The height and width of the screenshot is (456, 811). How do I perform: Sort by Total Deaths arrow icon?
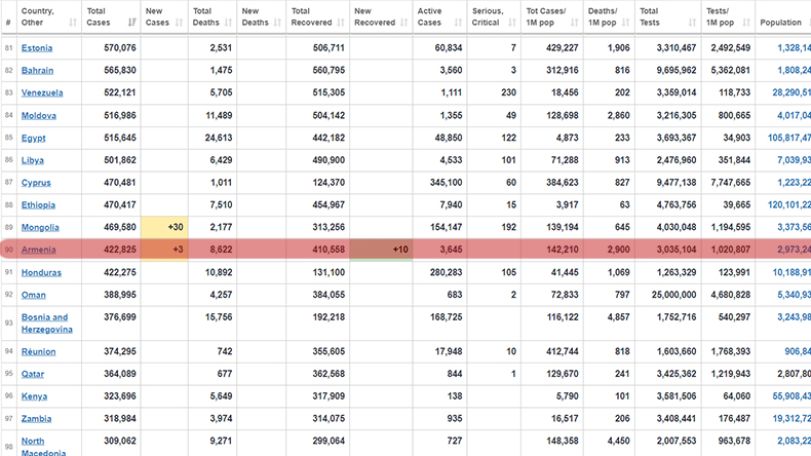(x=228, y=22)
